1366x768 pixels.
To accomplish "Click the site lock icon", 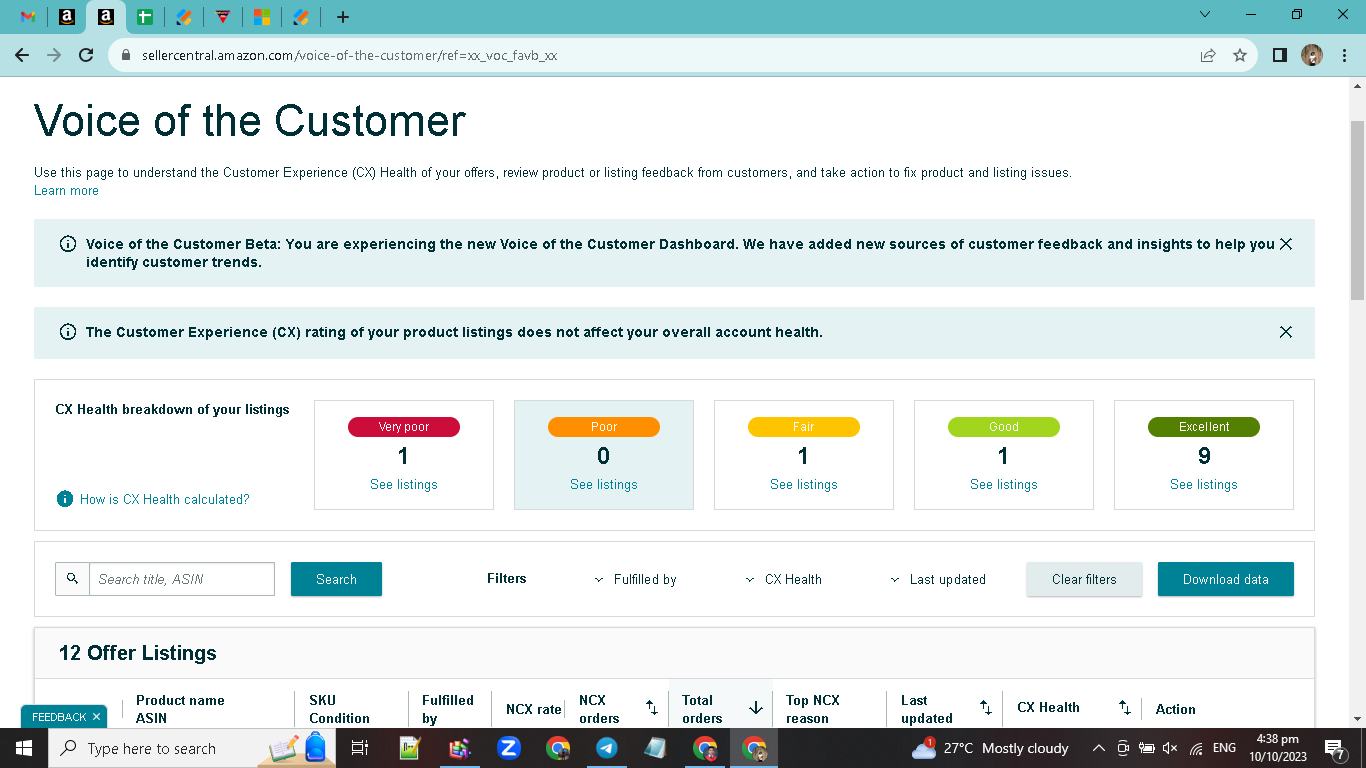I will coord(126,55).
